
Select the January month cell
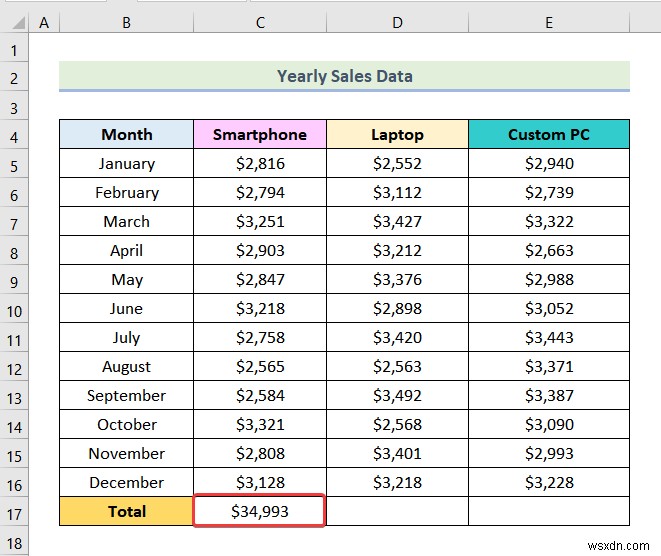tap(127, 164)
